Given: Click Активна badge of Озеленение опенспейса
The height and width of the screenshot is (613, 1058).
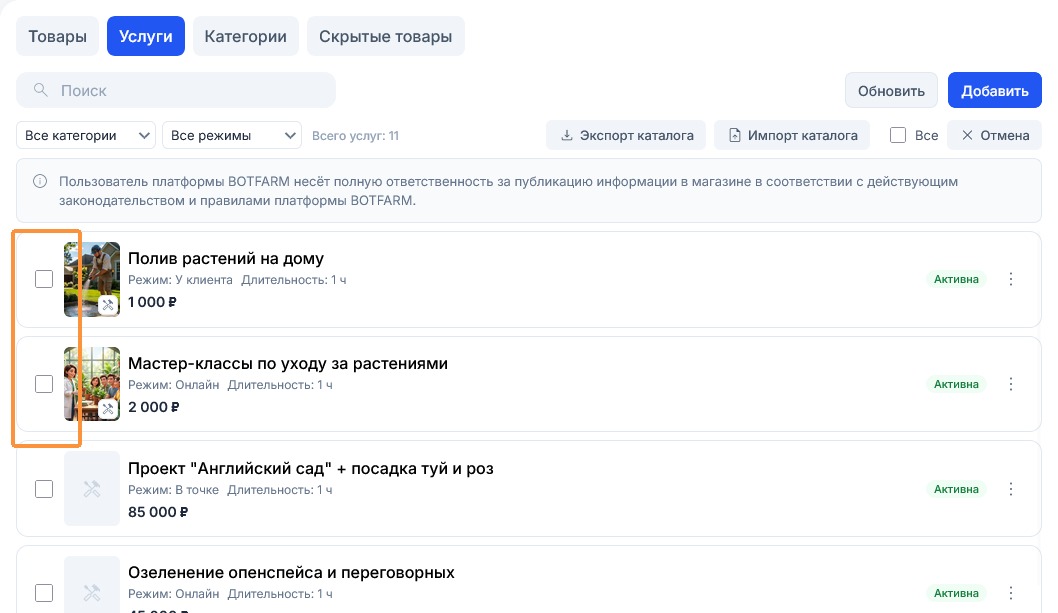Looking at the screenshot, I should pyautogui.click(x=956, y=593).
